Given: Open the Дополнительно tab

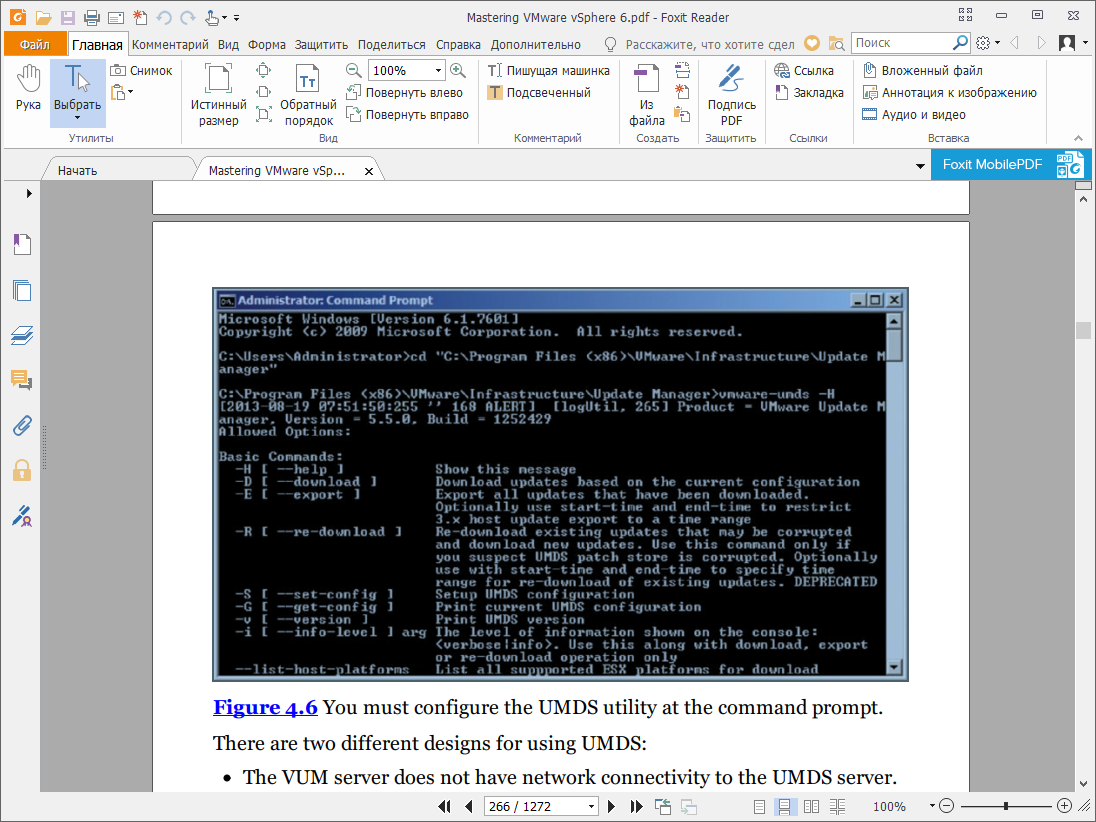Looking at the screenshot, I should pyautogui.click(x=535, y=44).
